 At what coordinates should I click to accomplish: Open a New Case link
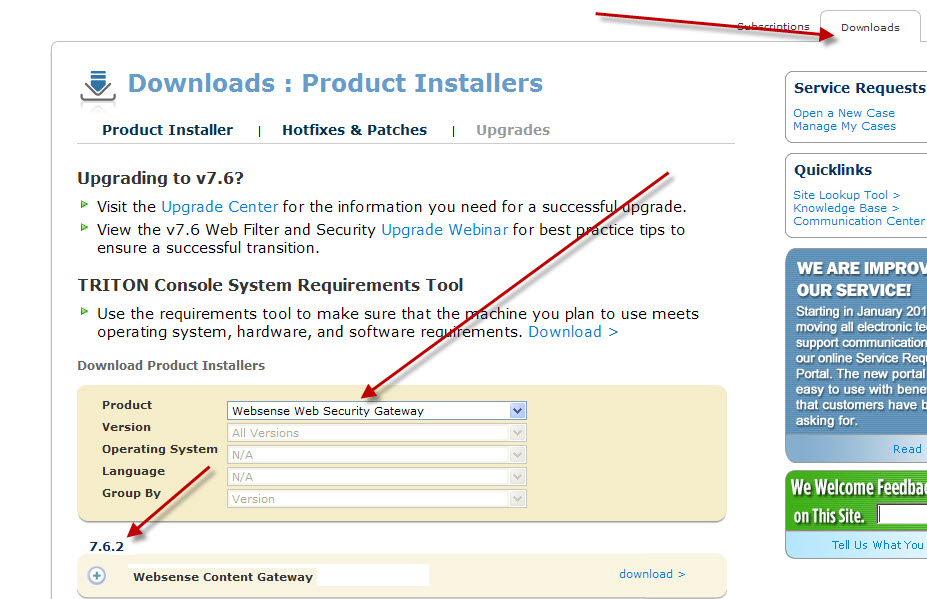(844, 113)
